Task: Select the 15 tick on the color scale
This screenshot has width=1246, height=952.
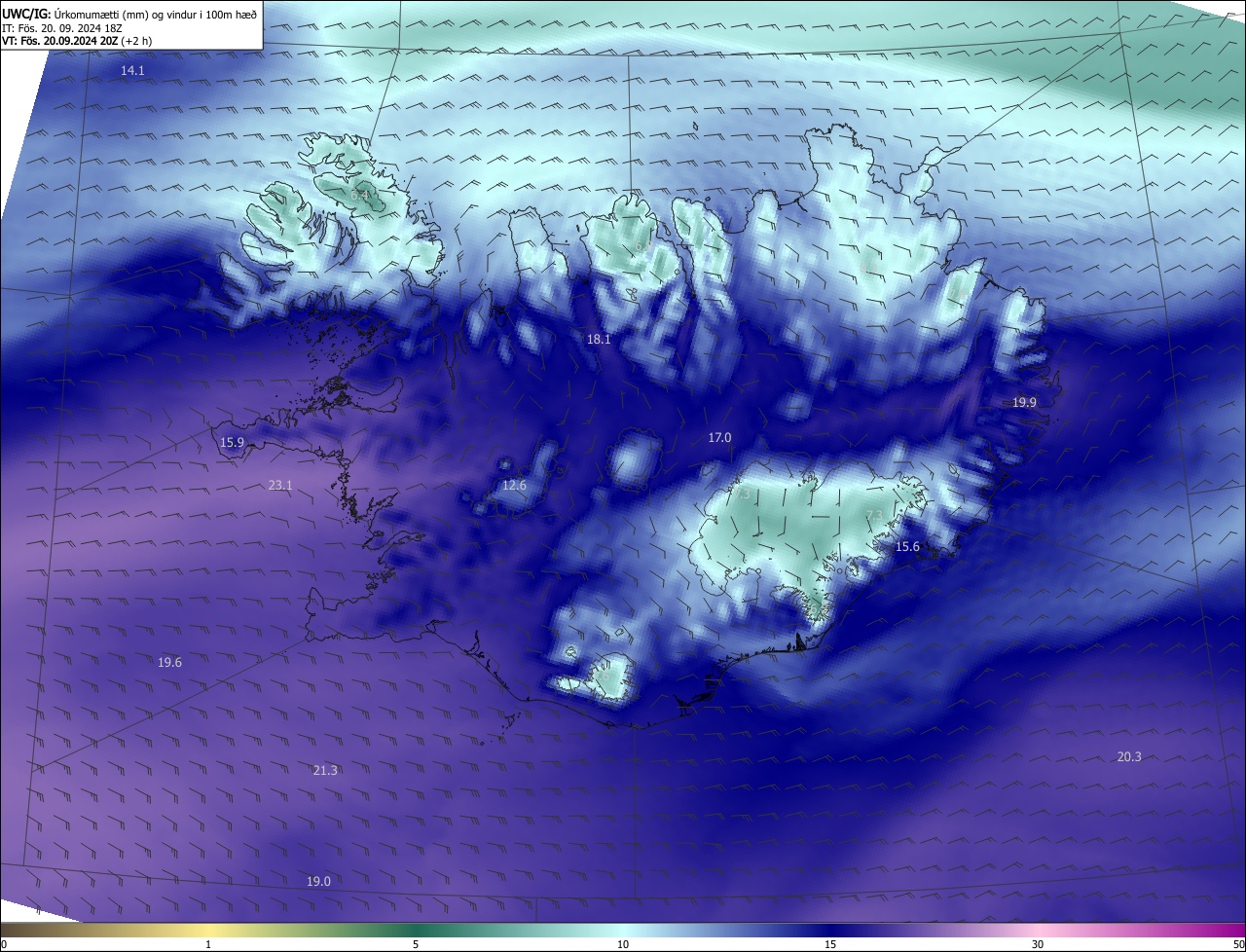Action: (830, 944)
